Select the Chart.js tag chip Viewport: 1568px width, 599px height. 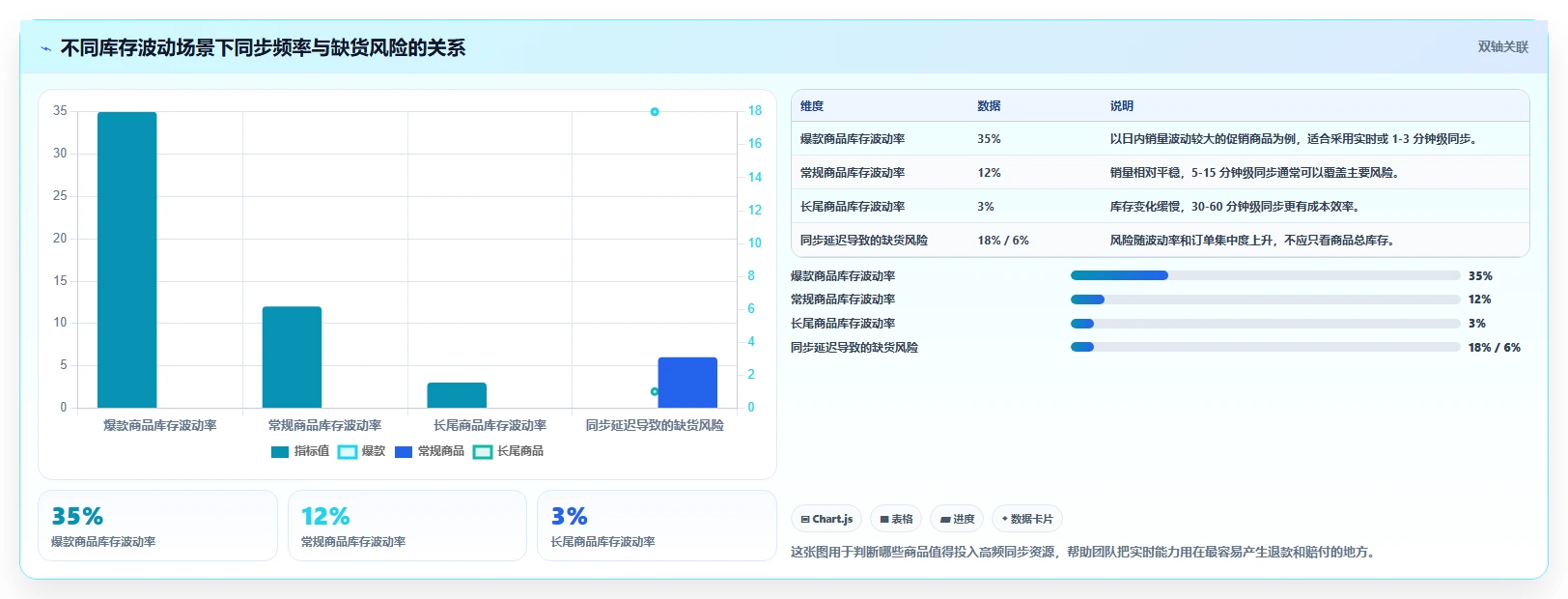pos(826,519)
